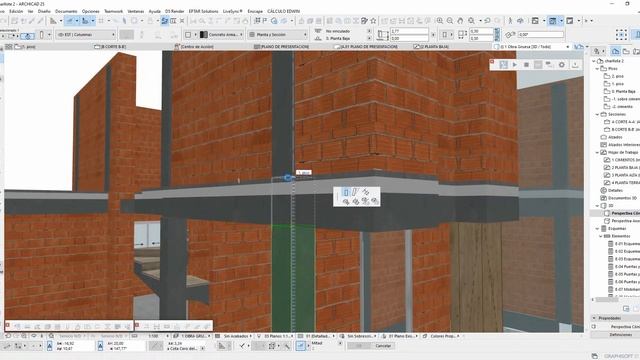Viewport: 640px width, 360px height.
Task: Select the pan hand tool
Action: pyautogui.click(x=460, y=21)
